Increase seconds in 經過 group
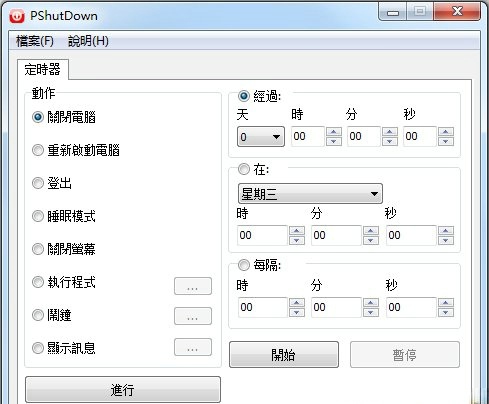 446,131
